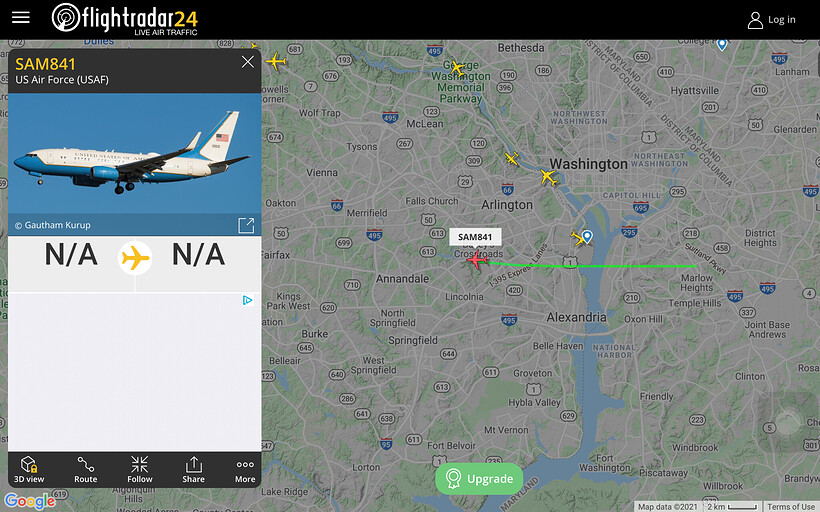Close the SAM841 flight panel

(247, 62)
